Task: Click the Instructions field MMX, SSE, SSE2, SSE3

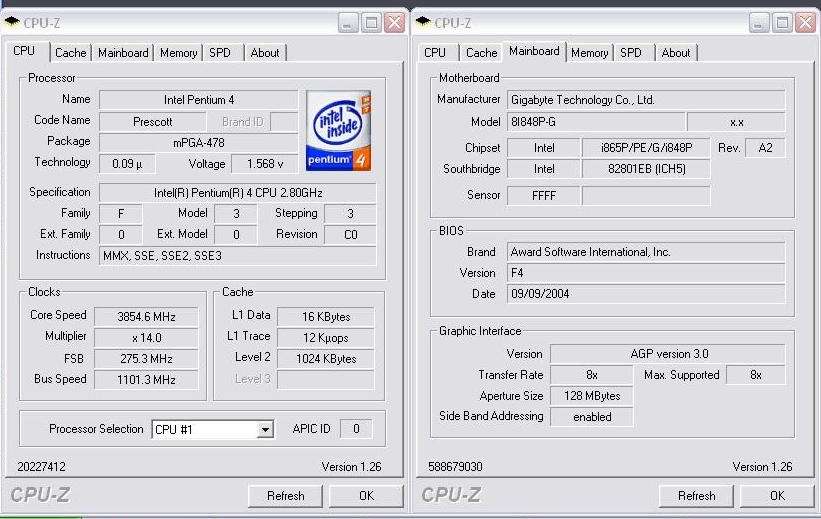Action: [x=238, y=256]
